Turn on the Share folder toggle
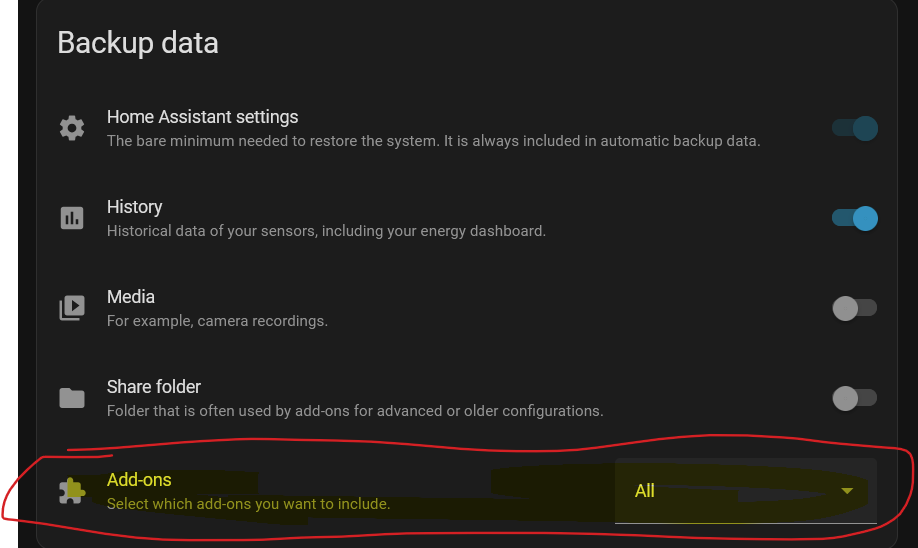 tap(855, 398)
